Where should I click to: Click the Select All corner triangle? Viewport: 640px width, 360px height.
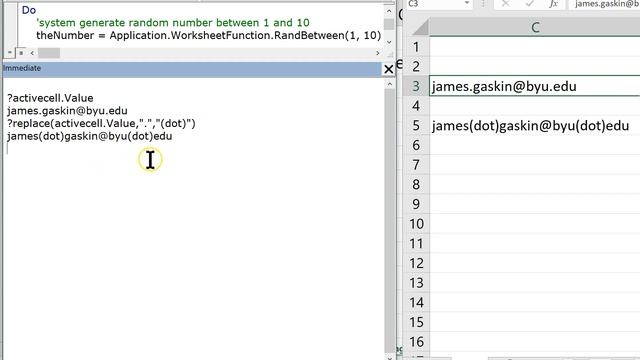419,28
